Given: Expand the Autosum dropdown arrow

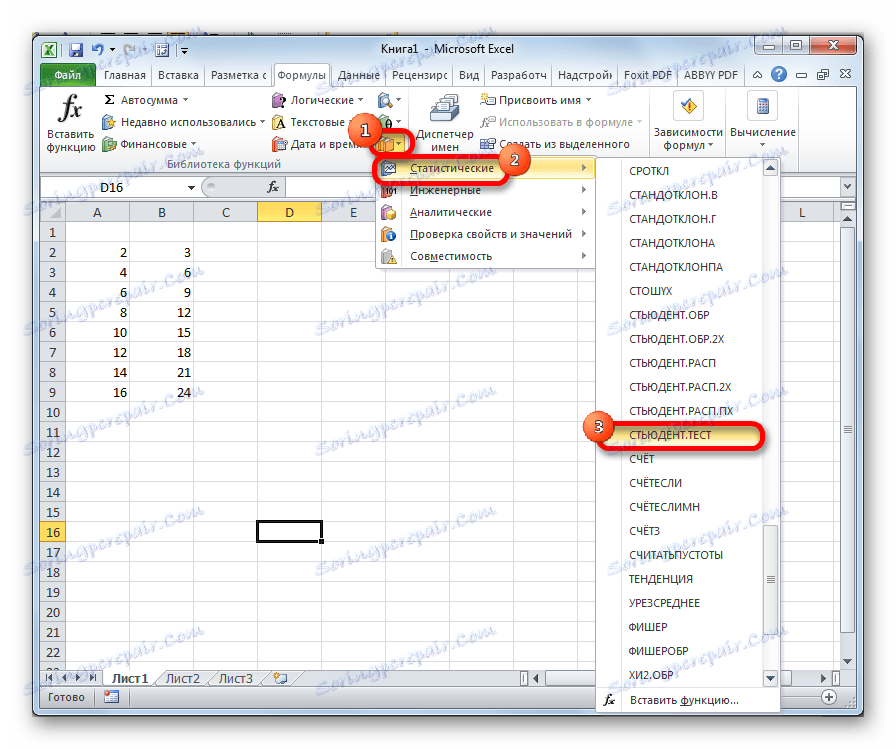Looking at the screenshot, I should pyautogui.click(x=185, y=100).
